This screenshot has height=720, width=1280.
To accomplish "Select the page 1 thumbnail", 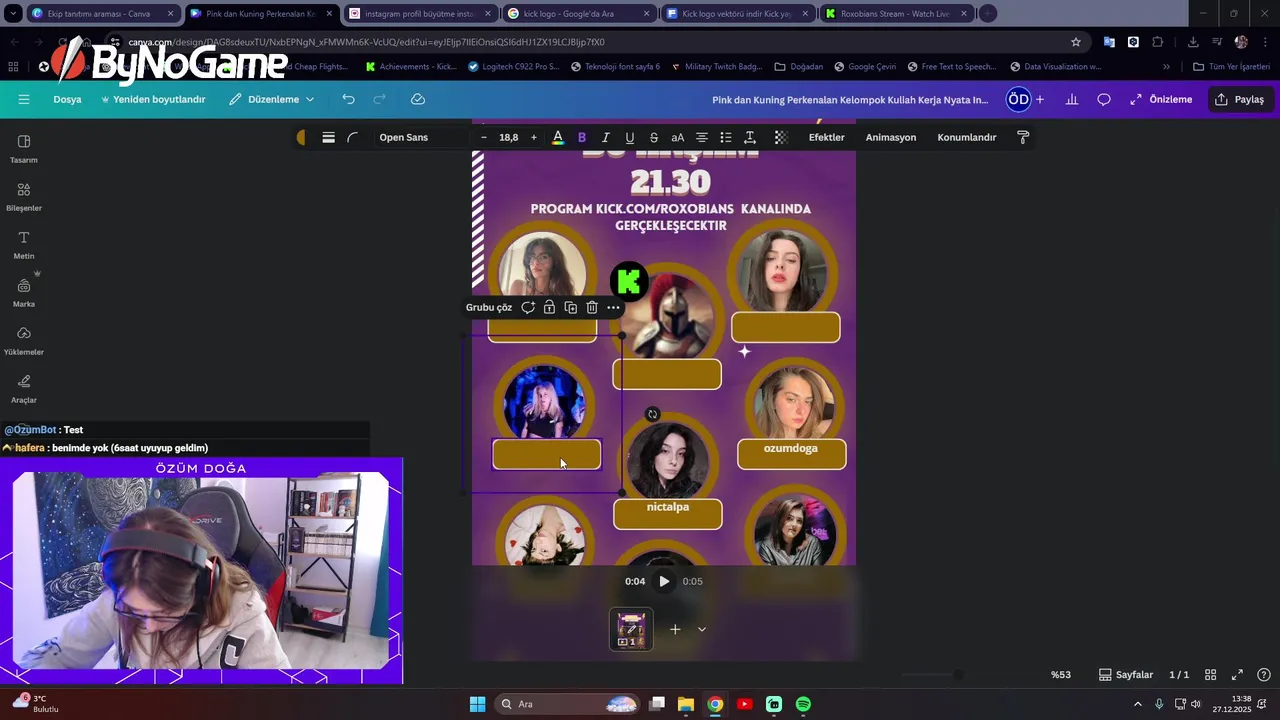I will [x=631, y=629].
